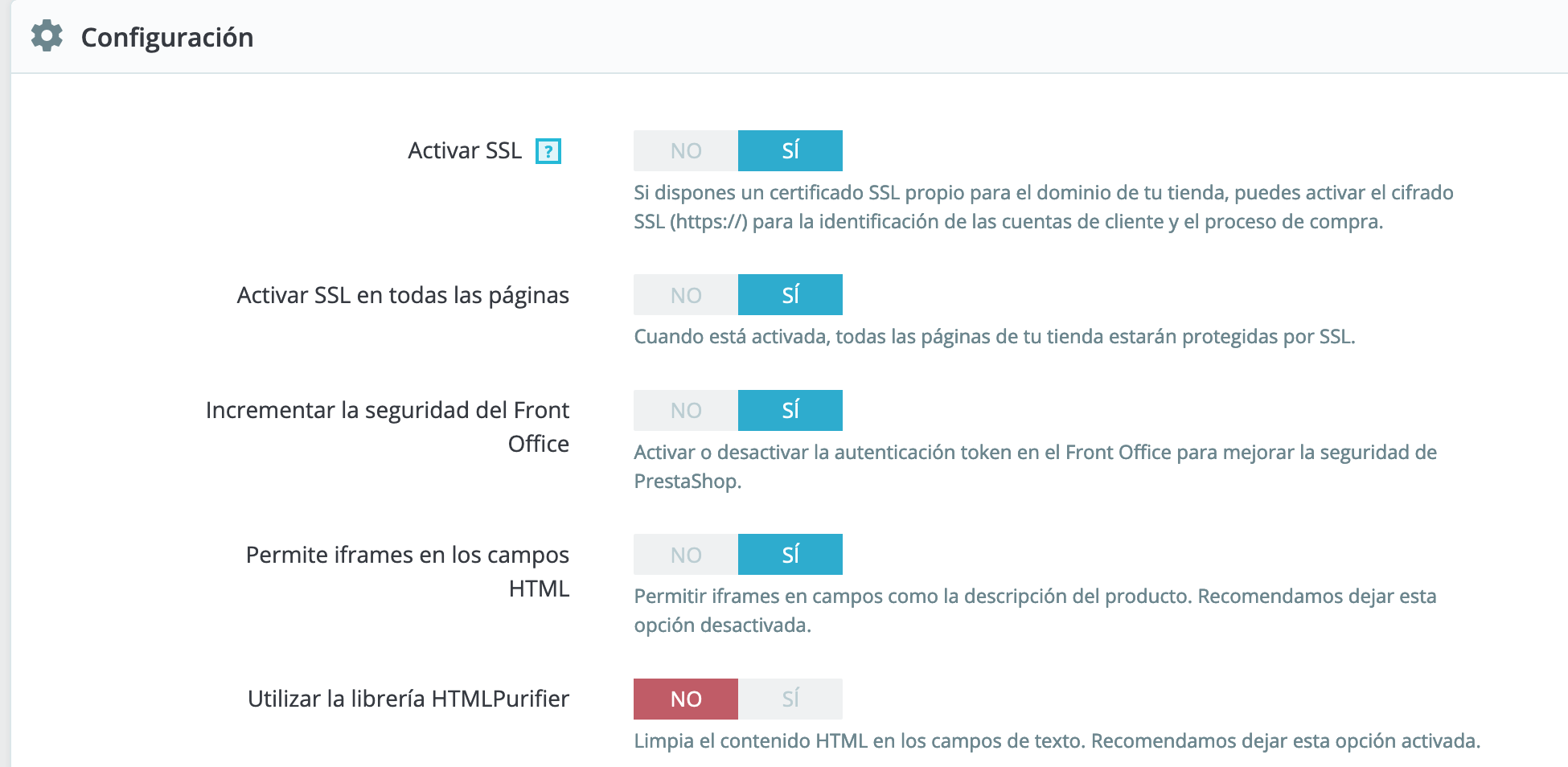The height and width of the screenshot is (767, 1568).
Task: Set Activar SSL to SÍ
Action: click(x=790, y=150)
